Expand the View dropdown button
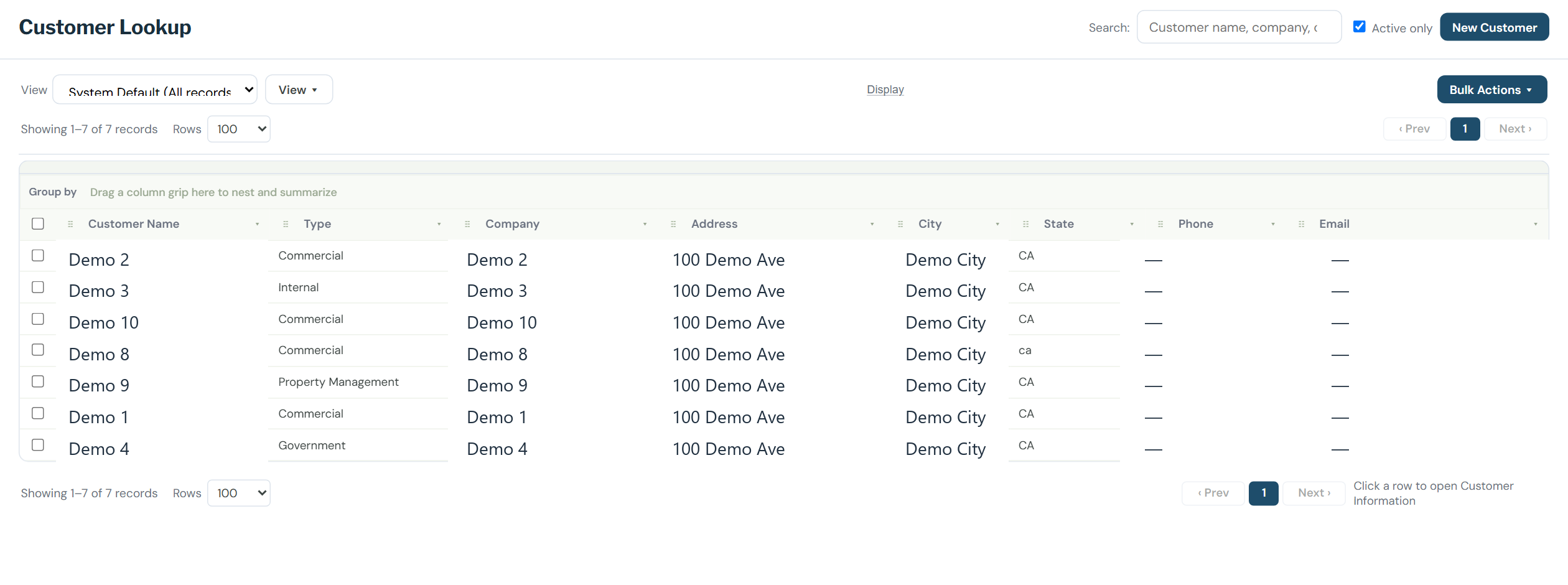 pyautogui.click(x=299, y=90)
